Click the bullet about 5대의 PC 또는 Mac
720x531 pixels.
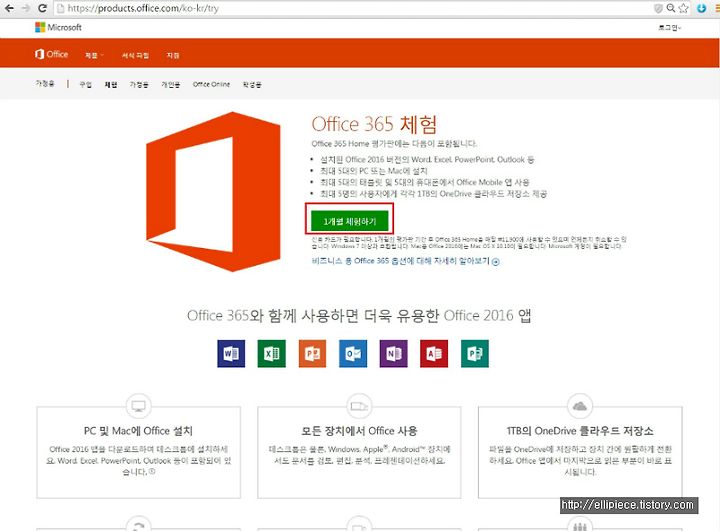[374, 171]
